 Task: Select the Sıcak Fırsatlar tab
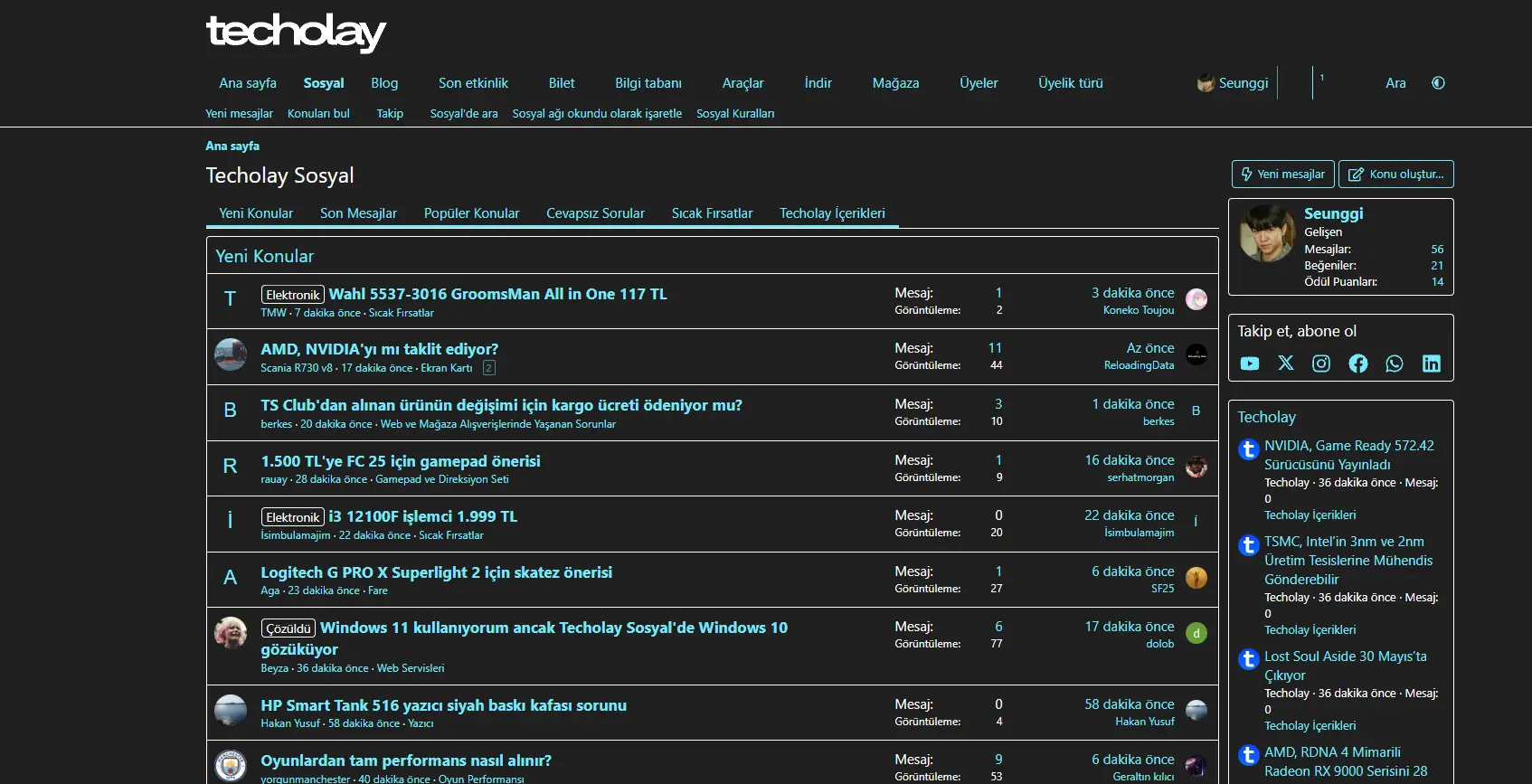point(712,213)
